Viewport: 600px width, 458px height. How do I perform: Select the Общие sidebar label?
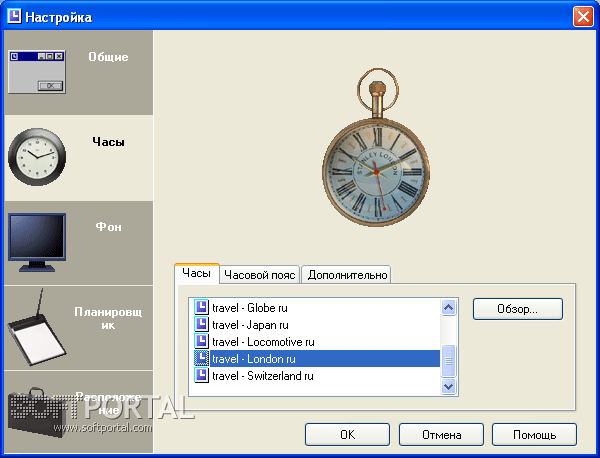coord(108,57)
